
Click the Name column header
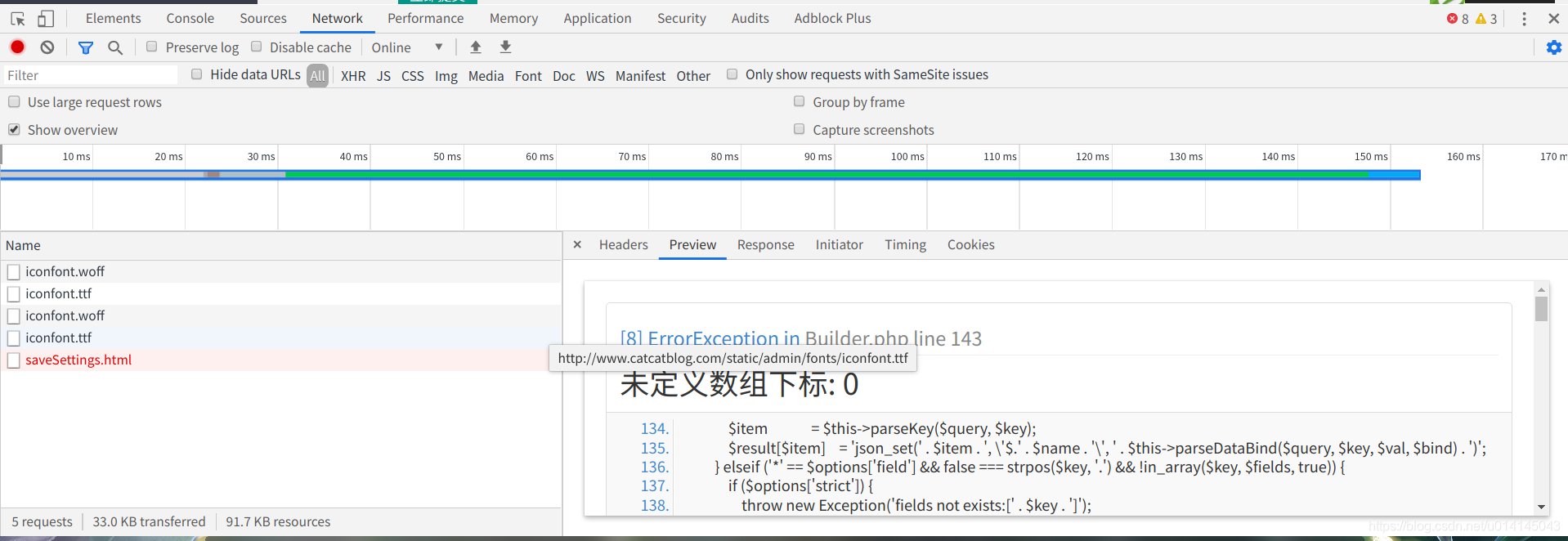coord(280,245)
